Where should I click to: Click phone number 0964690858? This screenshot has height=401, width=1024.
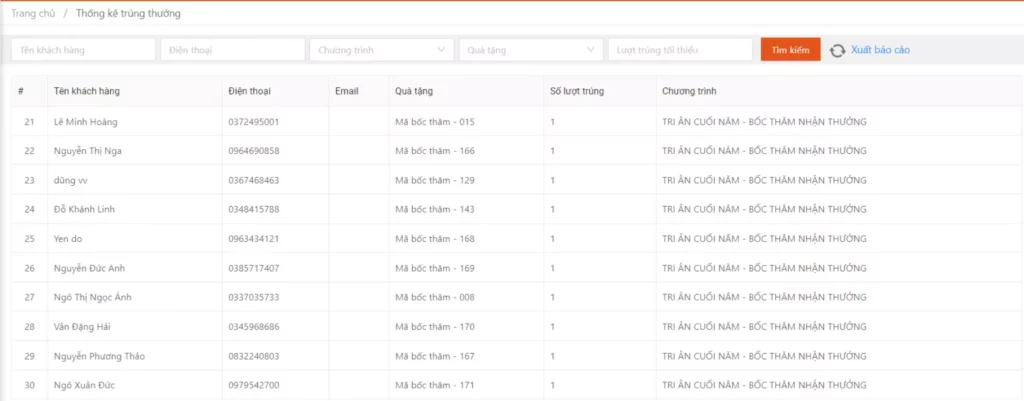click(253, 151)
